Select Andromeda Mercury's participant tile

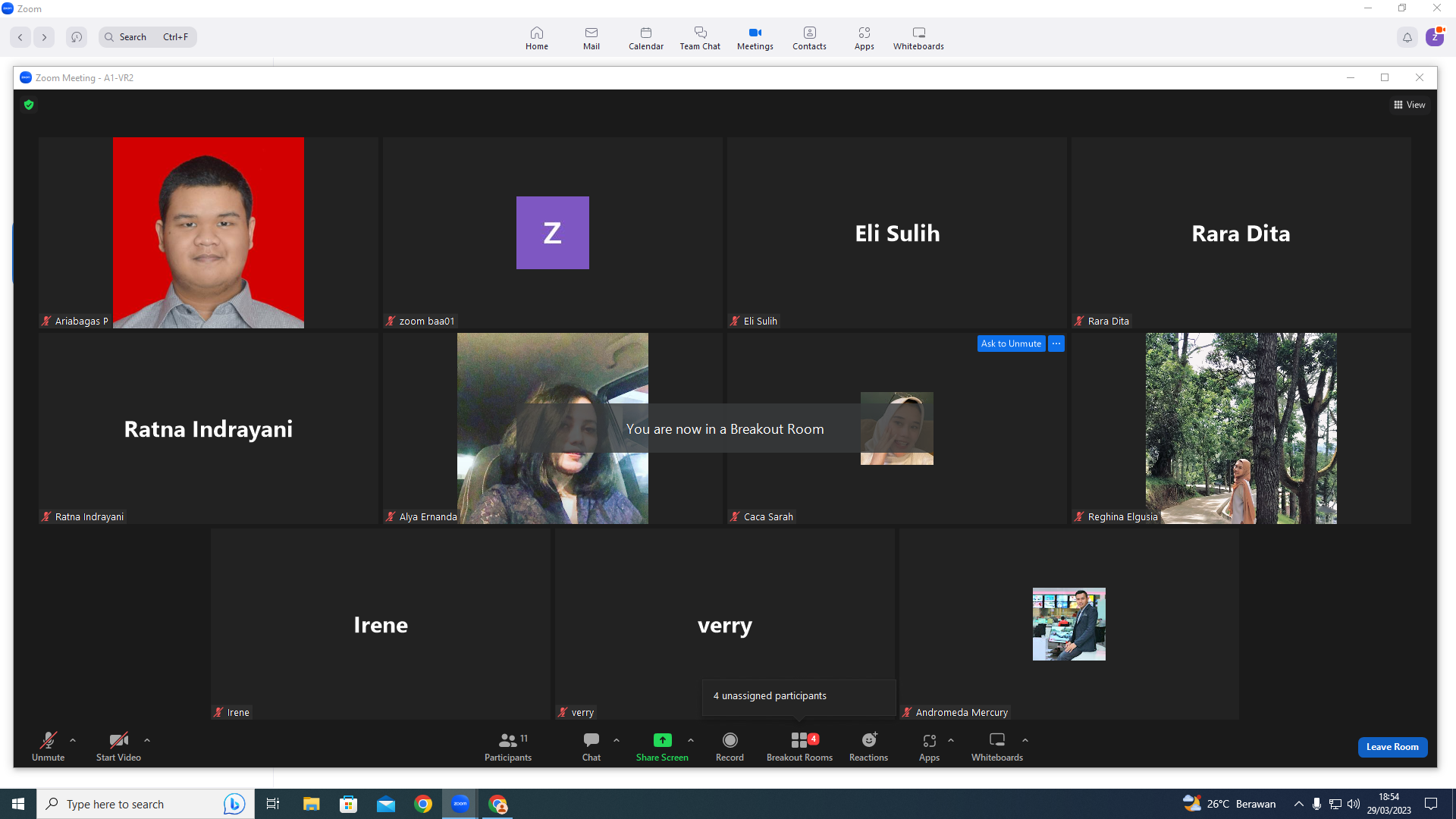click(1069, 624)
